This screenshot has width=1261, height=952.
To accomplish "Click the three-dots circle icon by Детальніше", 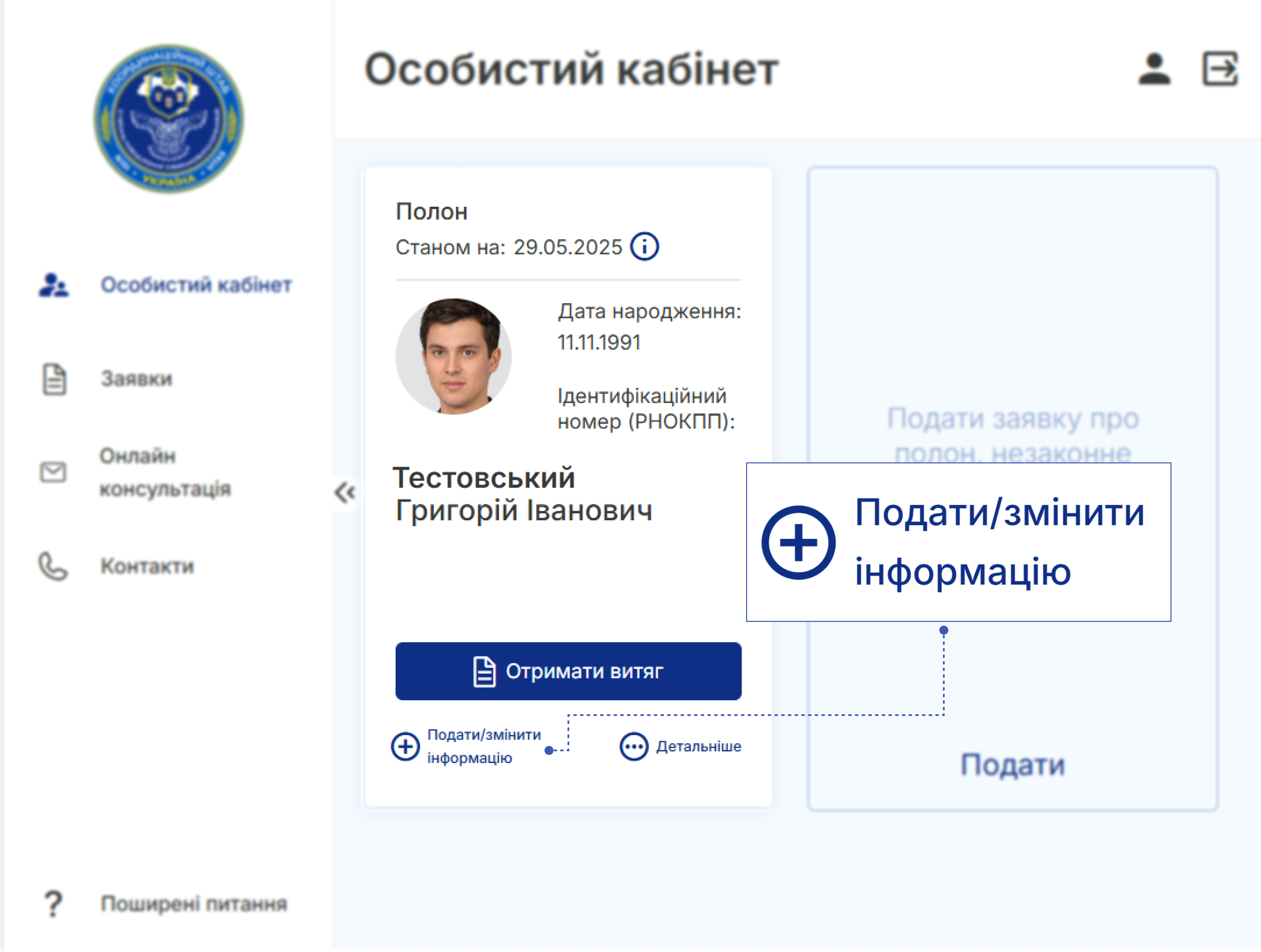I will (634, 747).
